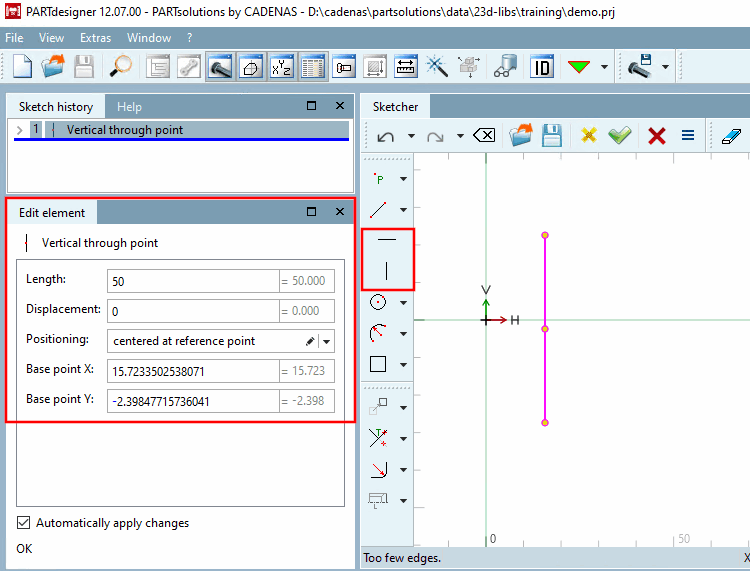Screen dimensions: 750x571
Task: Click pencil edit icon in Positioning field
Action: (310, 341)
